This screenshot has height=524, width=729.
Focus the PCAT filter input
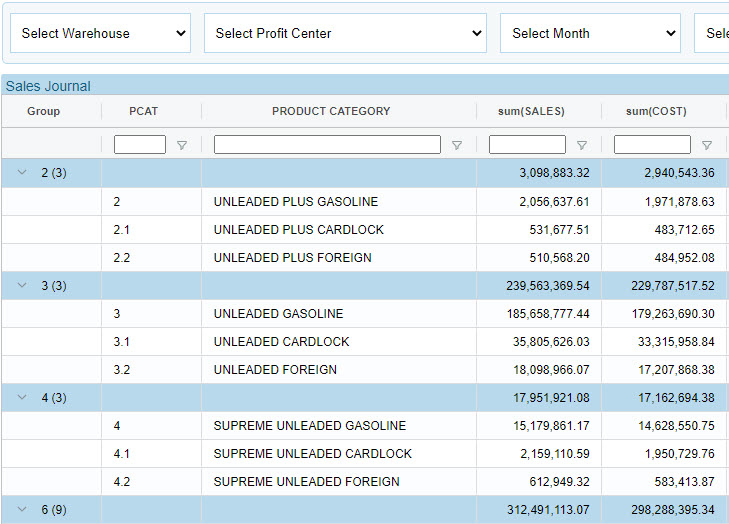pos(140,144)
